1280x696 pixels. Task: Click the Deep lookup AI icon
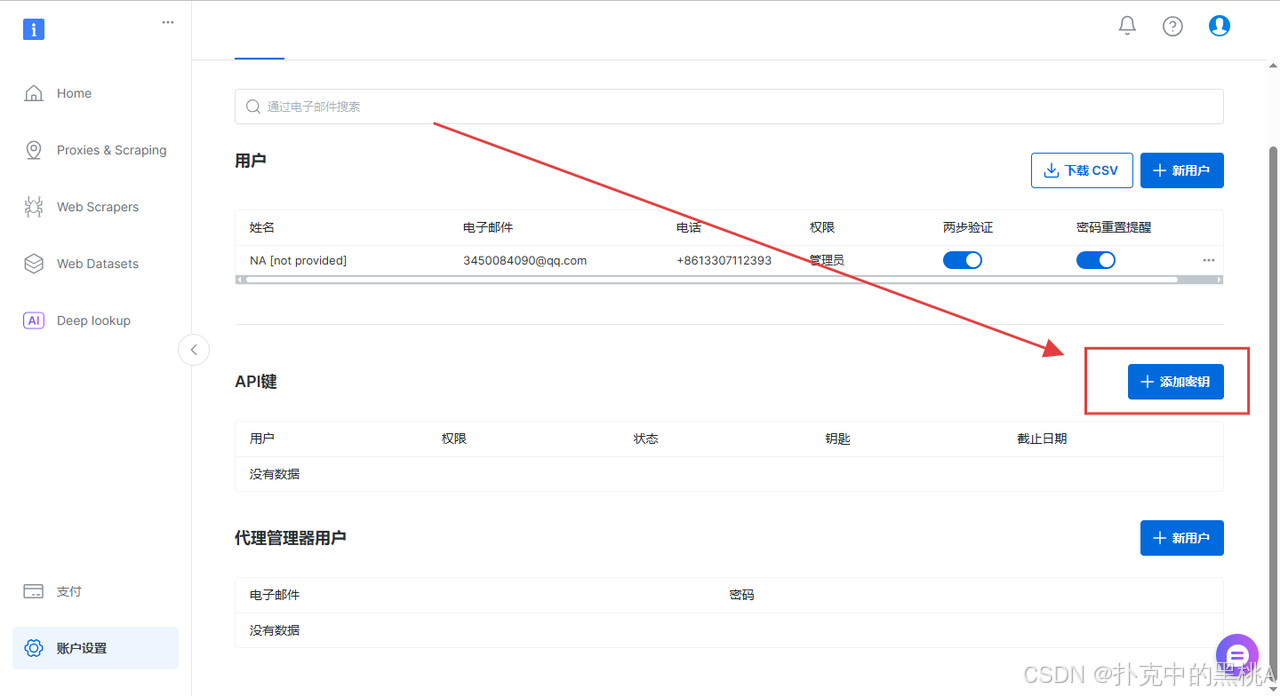pos(34,321)
